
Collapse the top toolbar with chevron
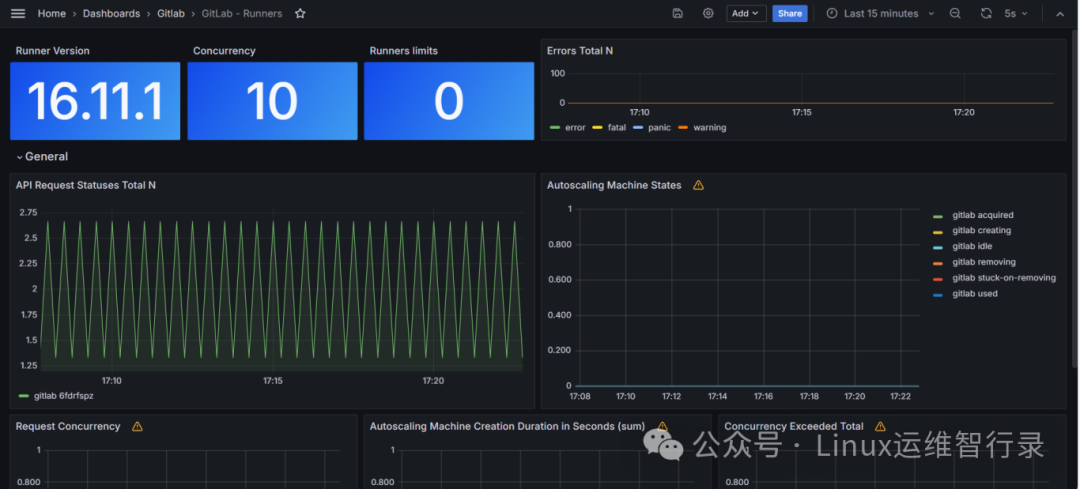click(x=1060, y=14)
